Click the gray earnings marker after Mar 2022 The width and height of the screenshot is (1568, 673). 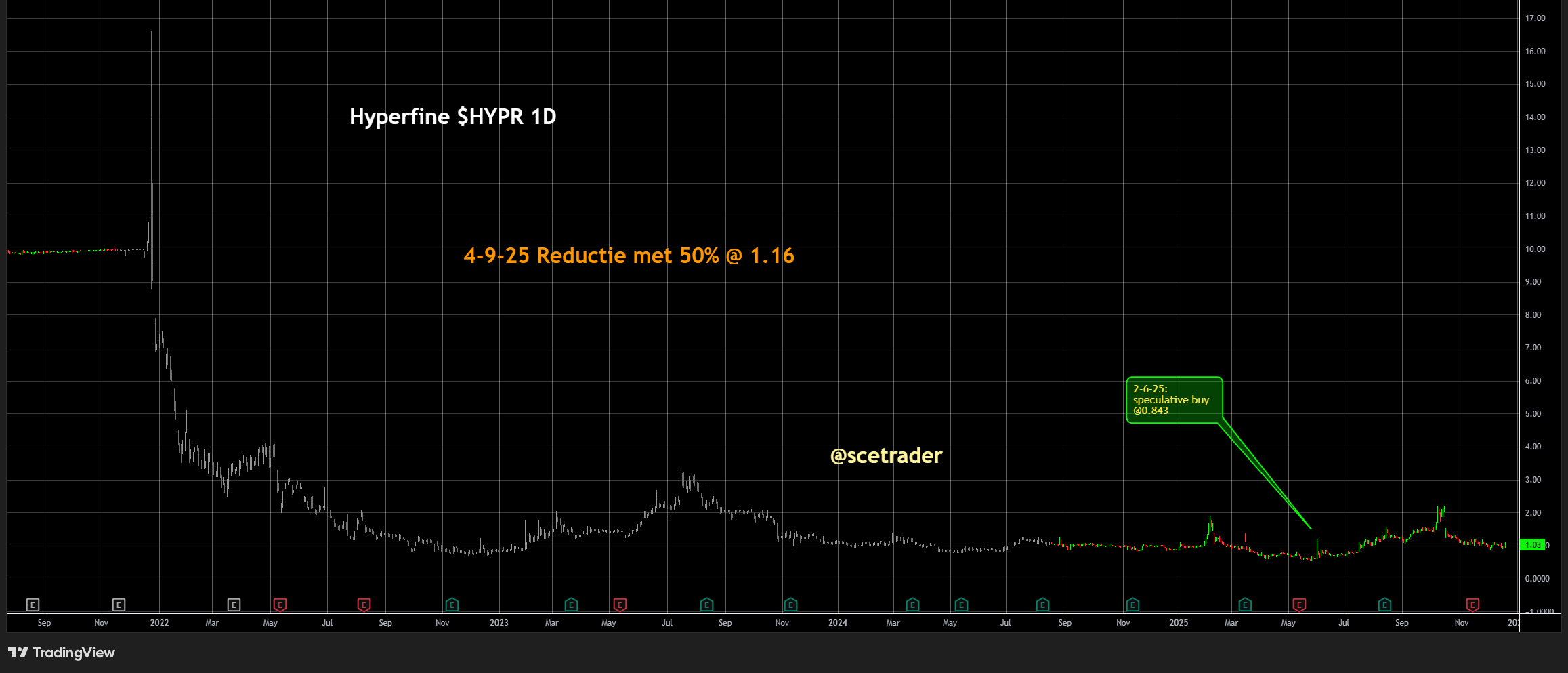234,605
